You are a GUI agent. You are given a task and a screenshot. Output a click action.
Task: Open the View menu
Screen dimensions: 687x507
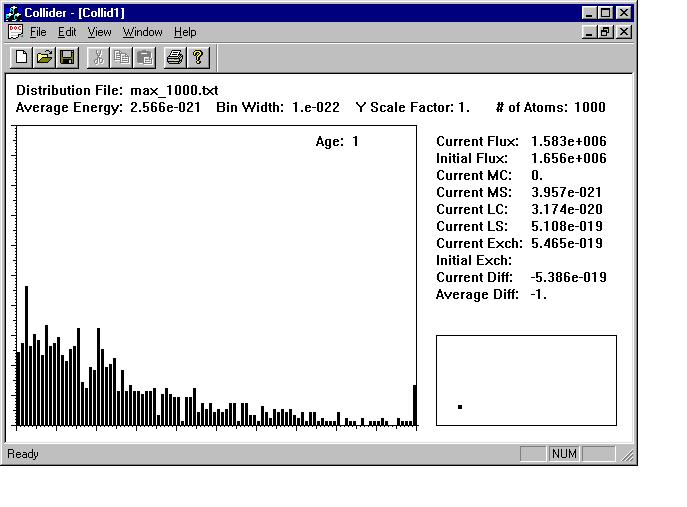click(x=99, y=32)
